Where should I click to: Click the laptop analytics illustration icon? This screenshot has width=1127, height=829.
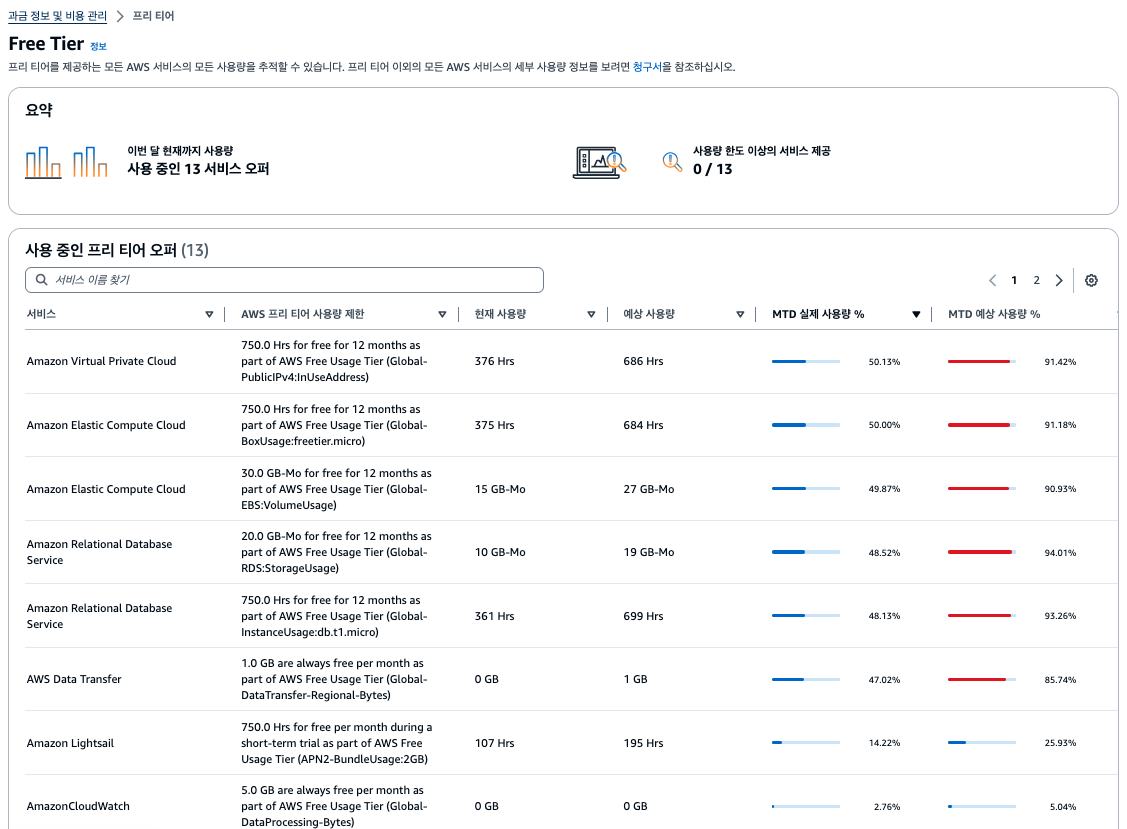click(x=599, y=162)
